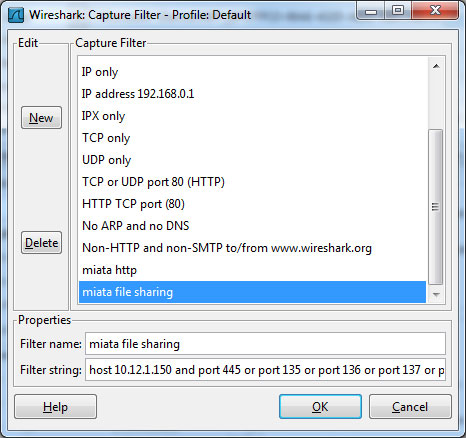Select 'TCP or UDP port 80 (HTTP)'
Screen dimensions: 466x438
pyautogui.click(x=252, y=182)
